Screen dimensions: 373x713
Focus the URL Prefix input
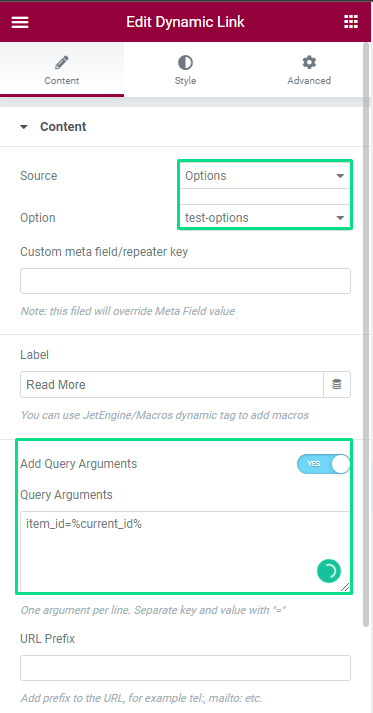click(185, 668)
